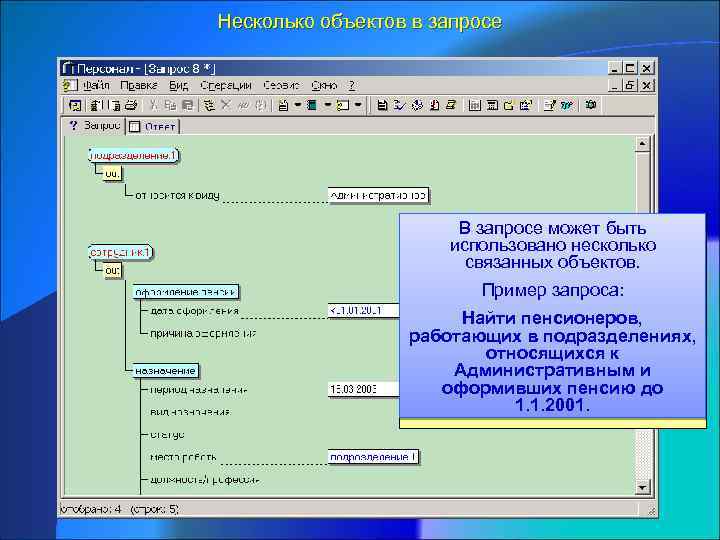
Task: Close the inner Запрос 8 document window
Action: point(647,85)
